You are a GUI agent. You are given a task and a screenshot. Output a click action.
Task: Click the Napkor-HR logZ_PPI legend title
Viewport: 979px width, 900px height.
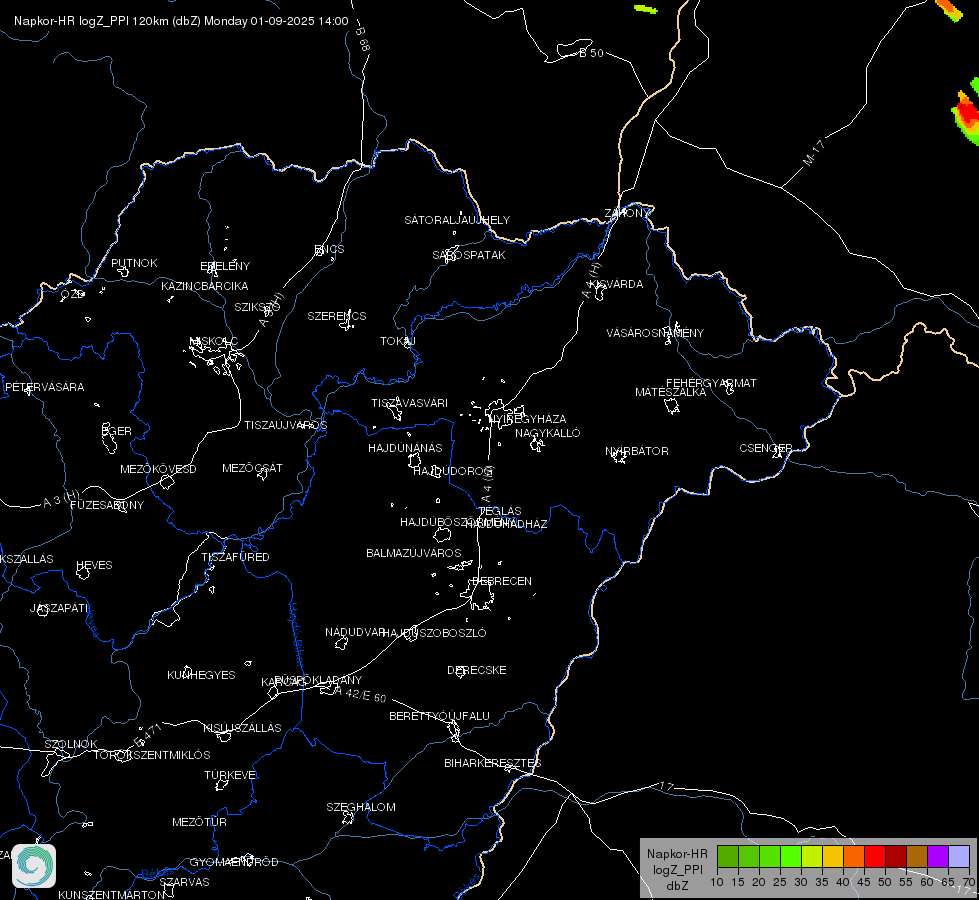tap(677, 869)
